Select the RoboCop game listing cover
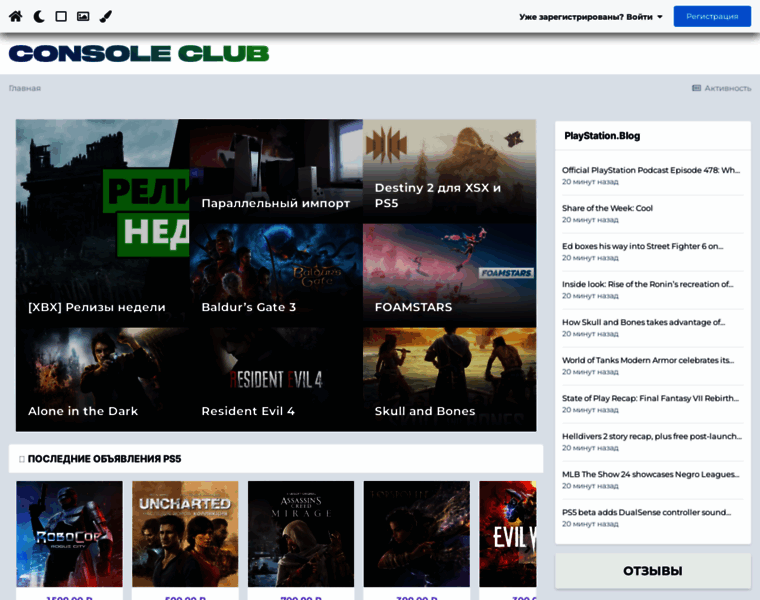 point(69,534)
